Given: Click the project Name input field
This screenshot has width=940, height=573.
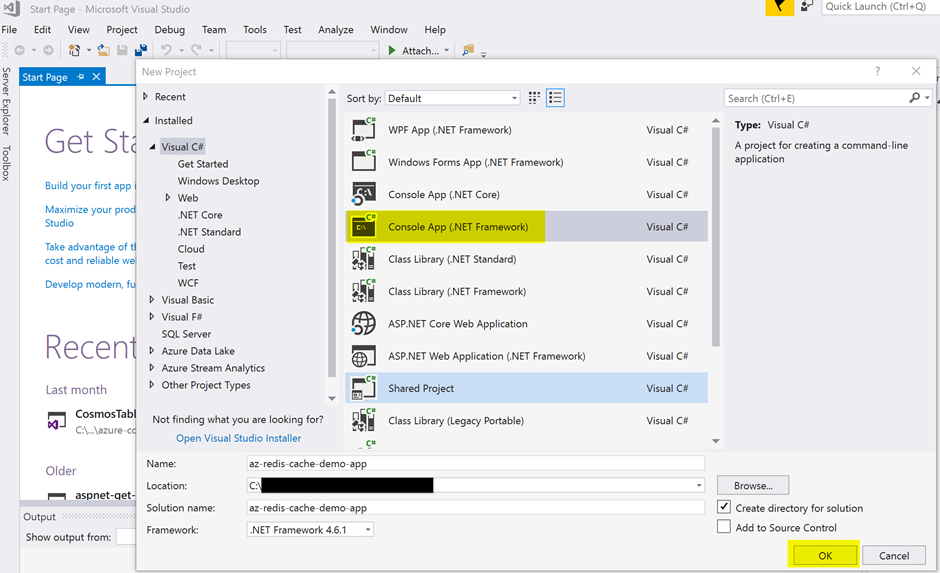Looking at the screenshot, I should (x=475, y=463).
